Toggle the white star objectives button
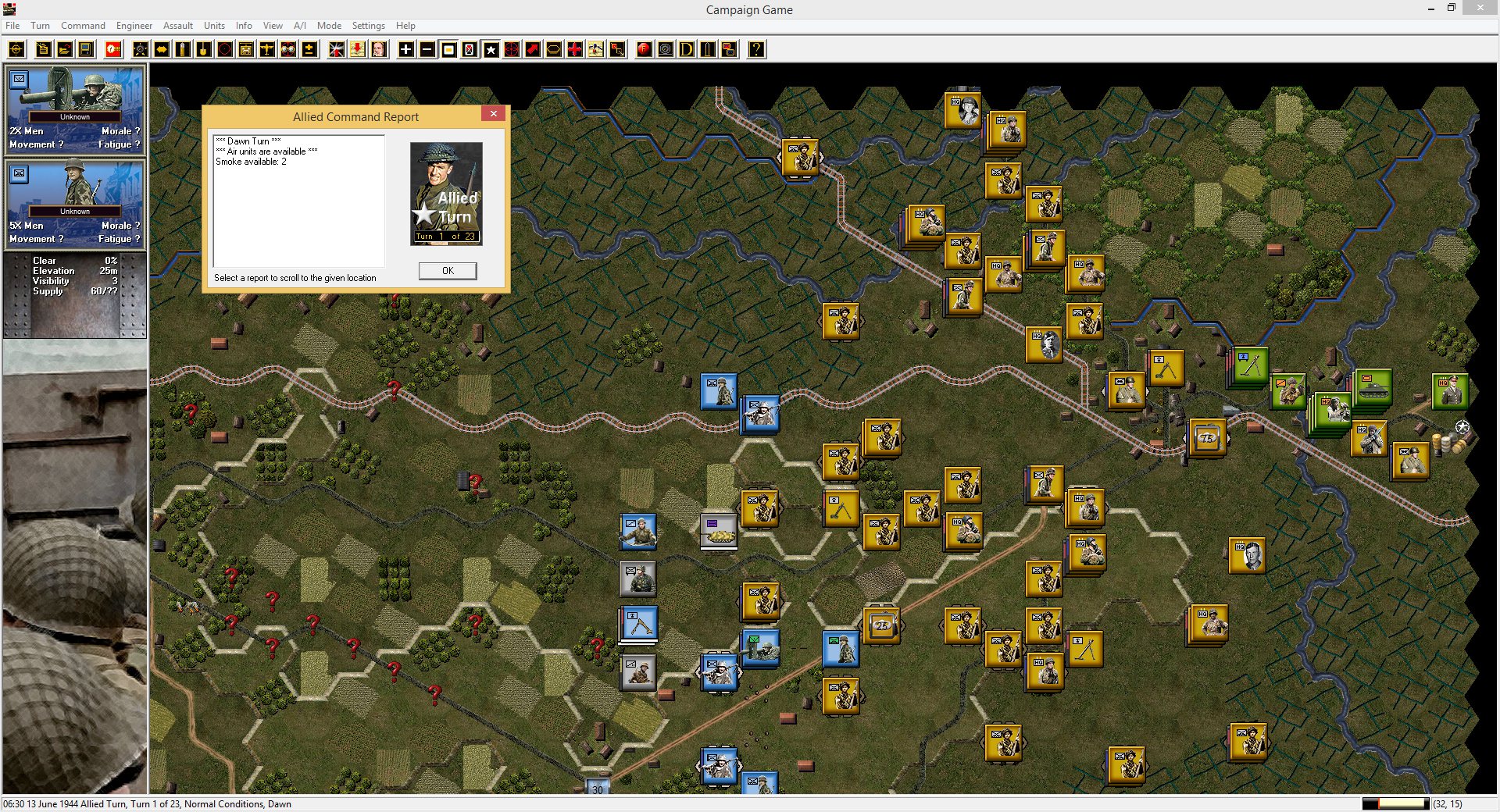1500x812 pixels. [491, 49]
